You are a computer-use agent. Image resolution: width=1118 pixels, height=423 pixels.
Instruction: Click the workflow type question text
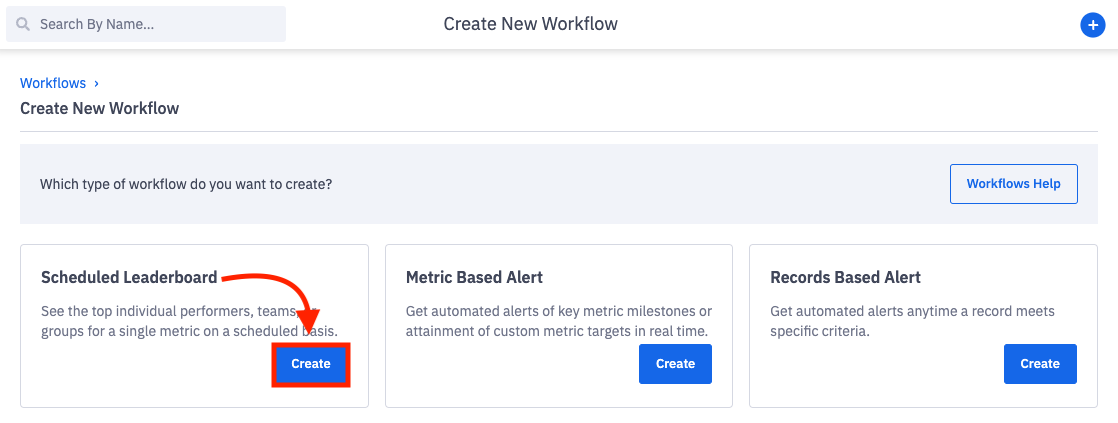186,185
